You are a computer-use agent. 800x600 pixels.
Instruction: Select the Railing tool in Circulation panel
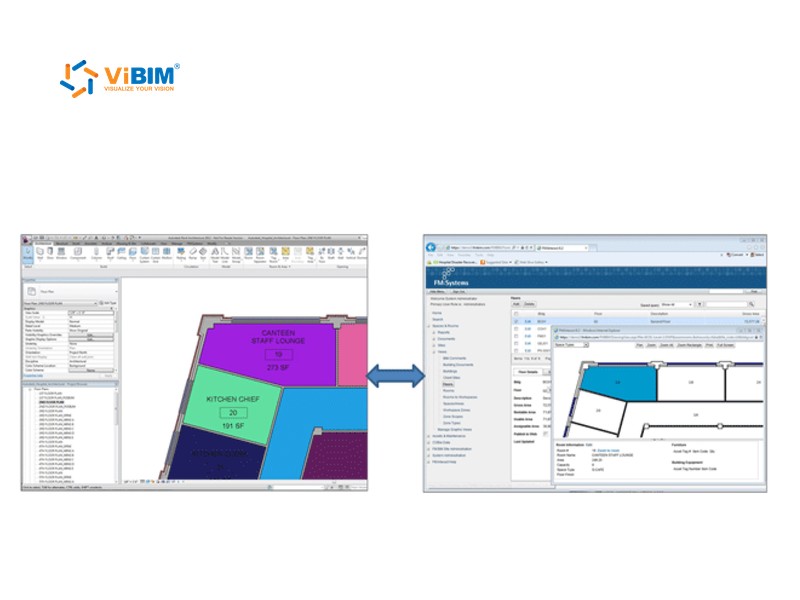tap(181, 254)
